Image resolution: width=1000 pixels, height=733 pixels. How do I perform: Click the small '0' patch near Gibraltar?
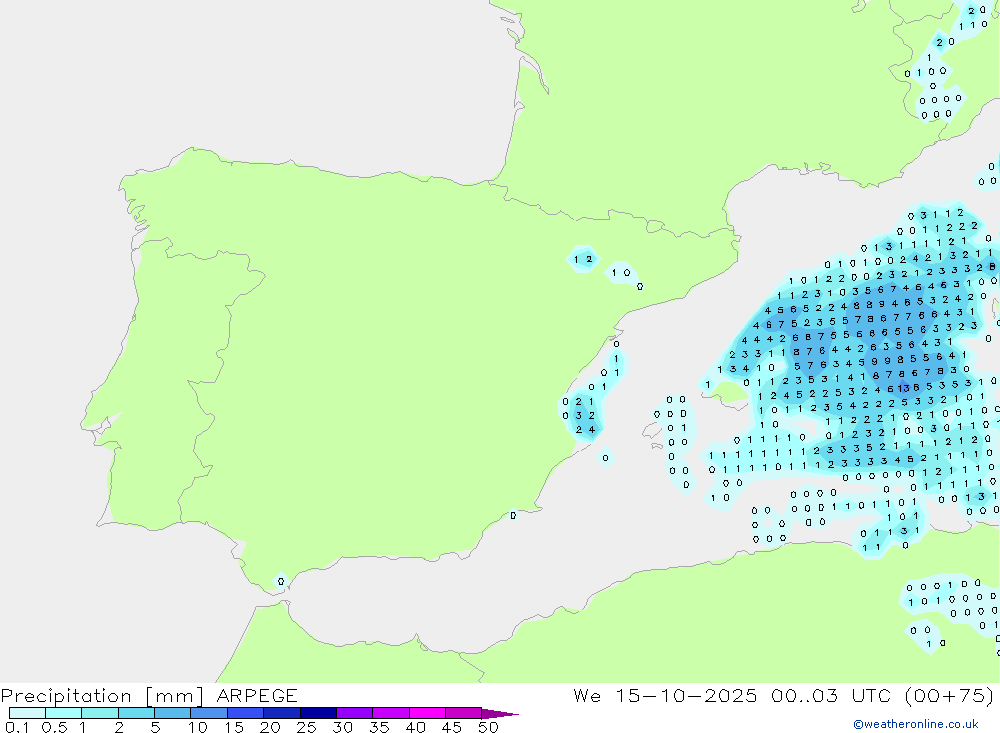coord(281,581)
